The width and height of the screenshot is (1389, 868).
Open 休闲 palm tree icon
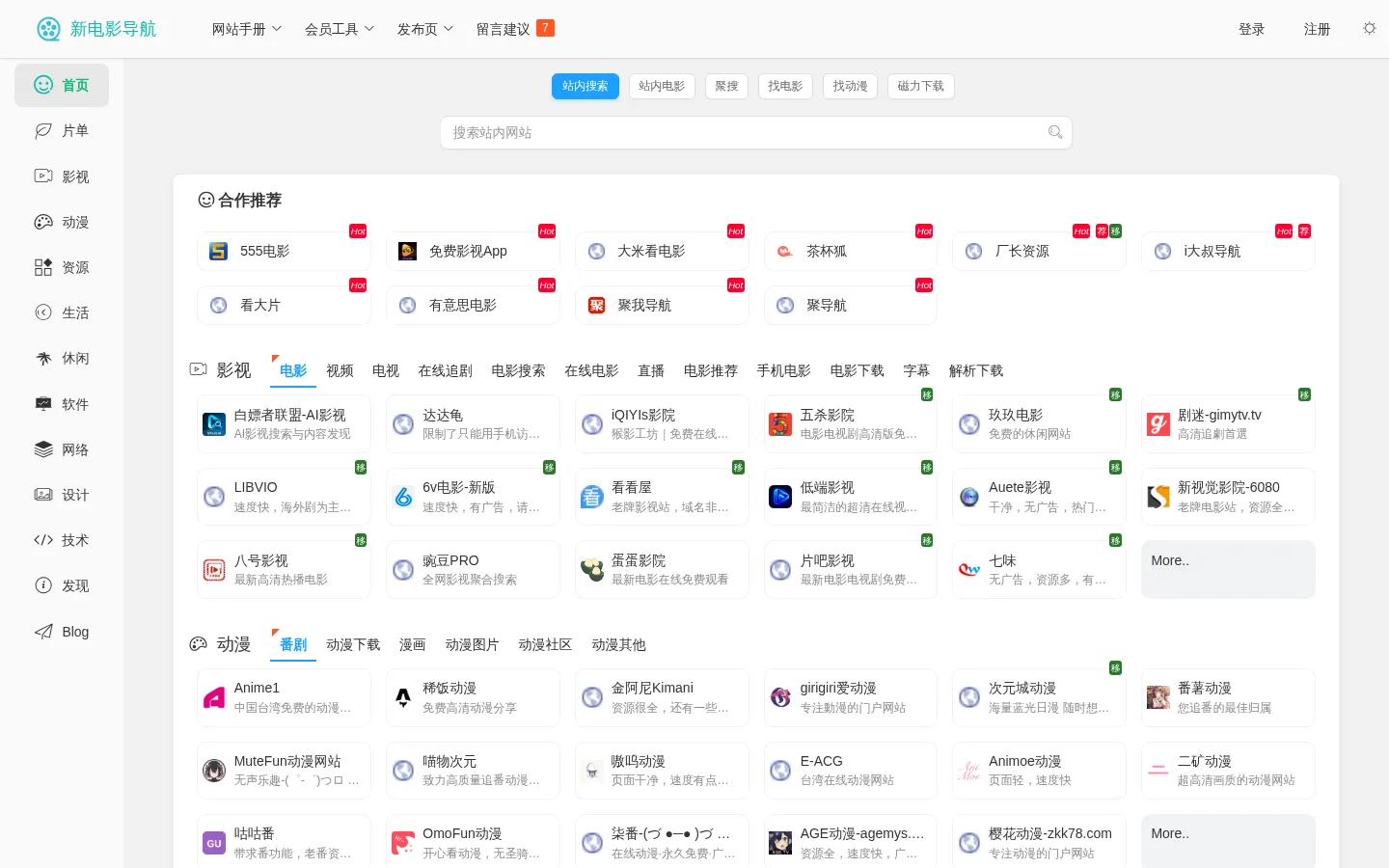(x=43, y=358)
